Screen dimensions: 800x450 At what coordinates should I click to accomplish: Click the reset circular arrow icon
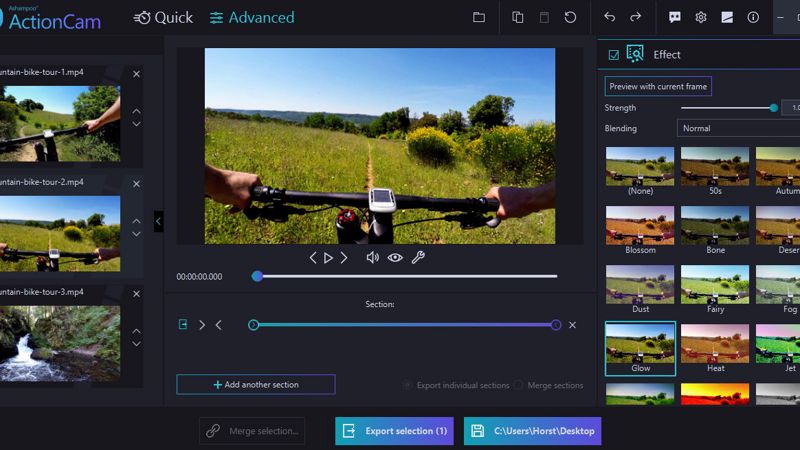click(x=570, y=17)
